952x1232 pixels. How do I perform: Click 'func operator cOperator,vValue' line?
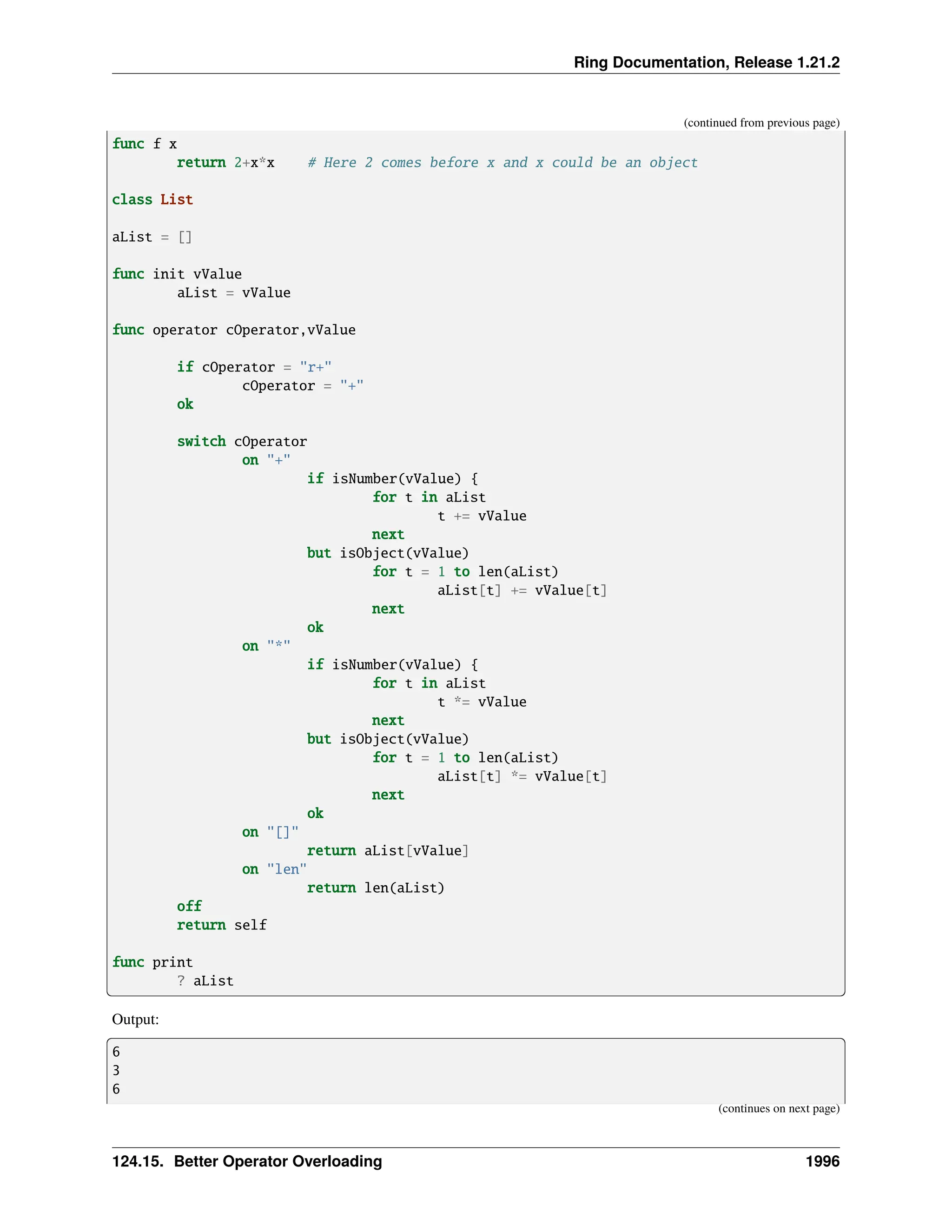tap(233, 330)
